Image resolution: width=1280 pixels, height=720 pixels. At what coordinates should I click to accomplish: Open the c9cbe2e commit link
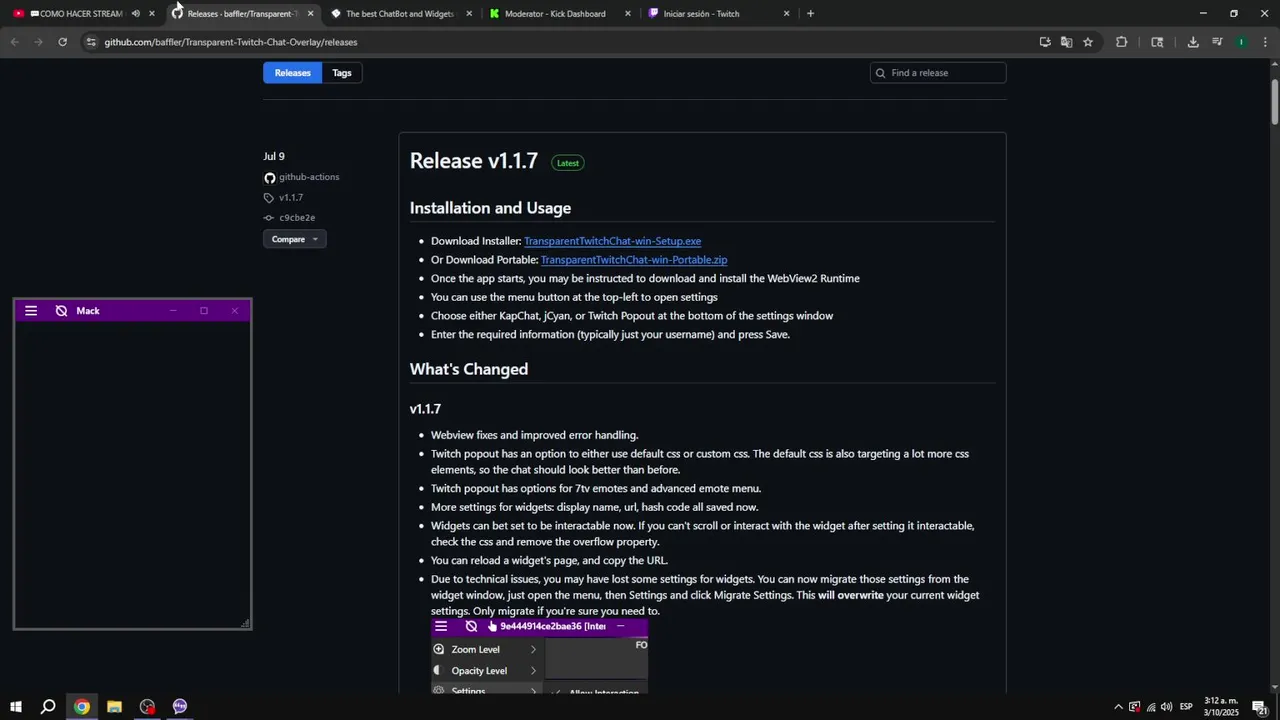(297, 218)
